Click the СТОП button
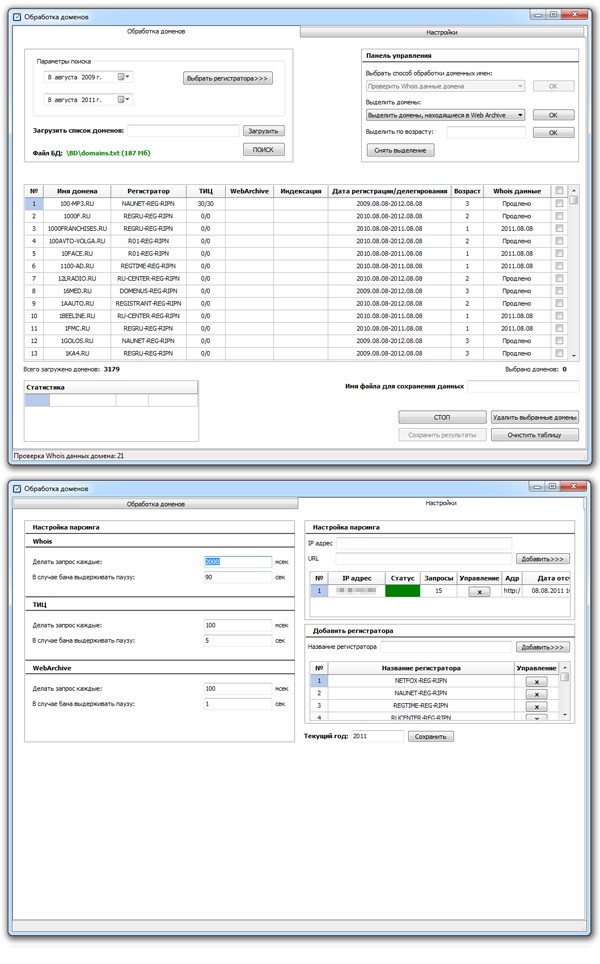The height and width of the screenshot is (964, 600). coord(442,417)
